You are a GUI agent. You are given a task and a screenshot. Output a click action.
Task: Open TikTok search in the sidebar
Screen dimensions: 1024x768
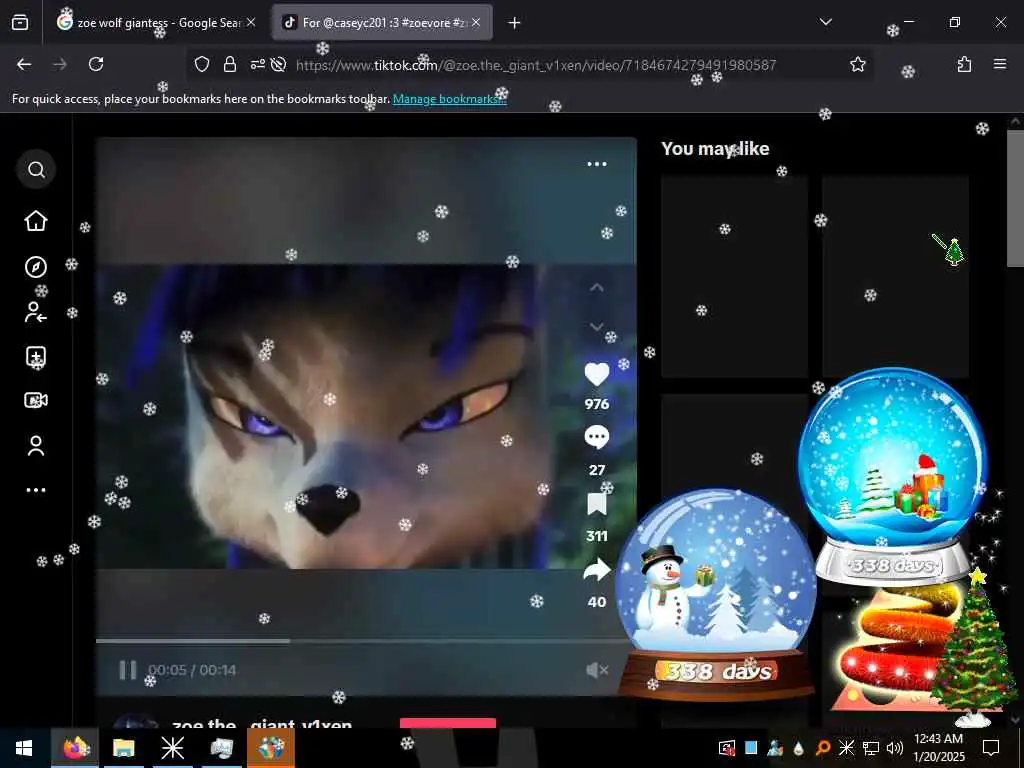tap(36, 170)
